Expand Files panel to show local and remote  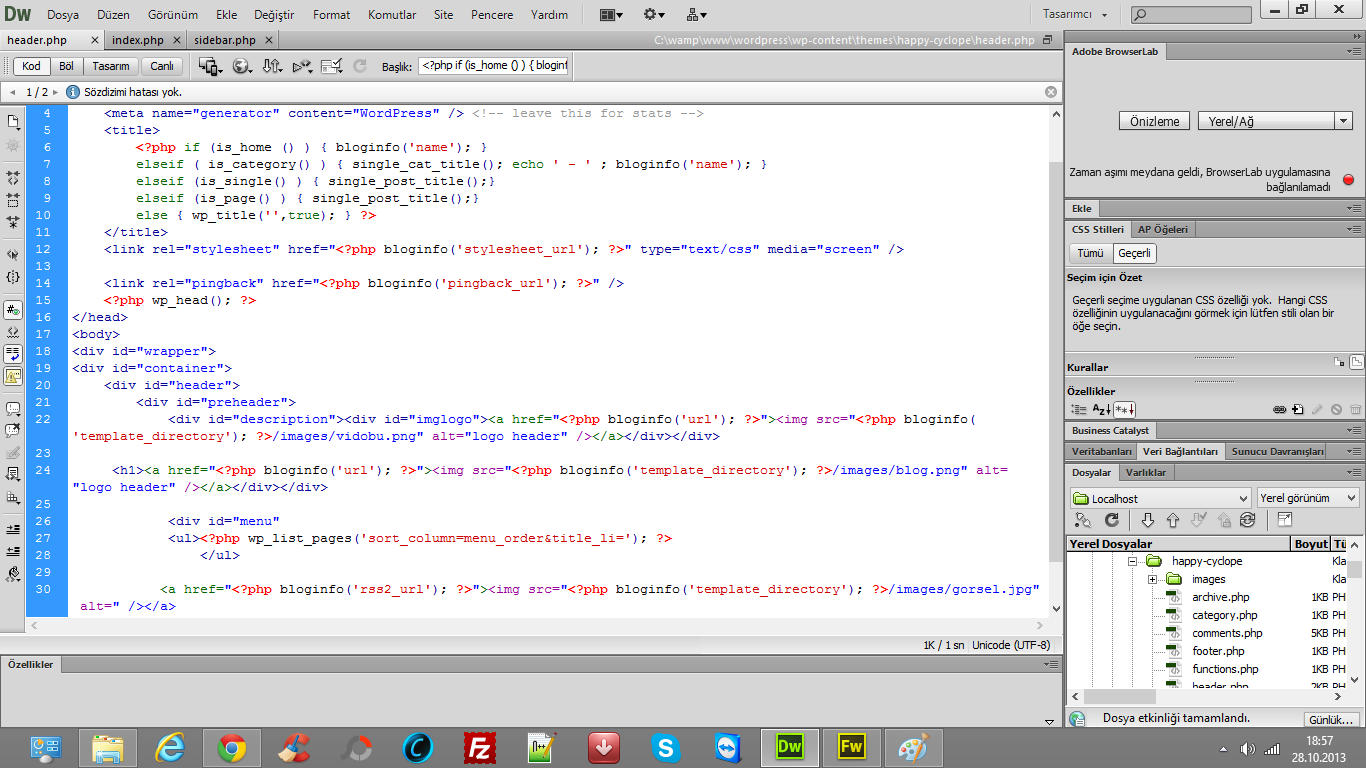[x=1285, y=520]
